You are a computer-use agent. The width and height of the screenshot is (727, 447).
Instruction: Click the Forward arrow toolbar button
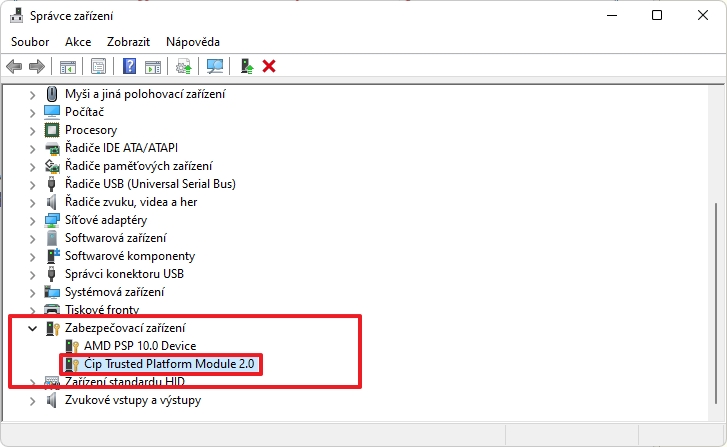(37, 66)
